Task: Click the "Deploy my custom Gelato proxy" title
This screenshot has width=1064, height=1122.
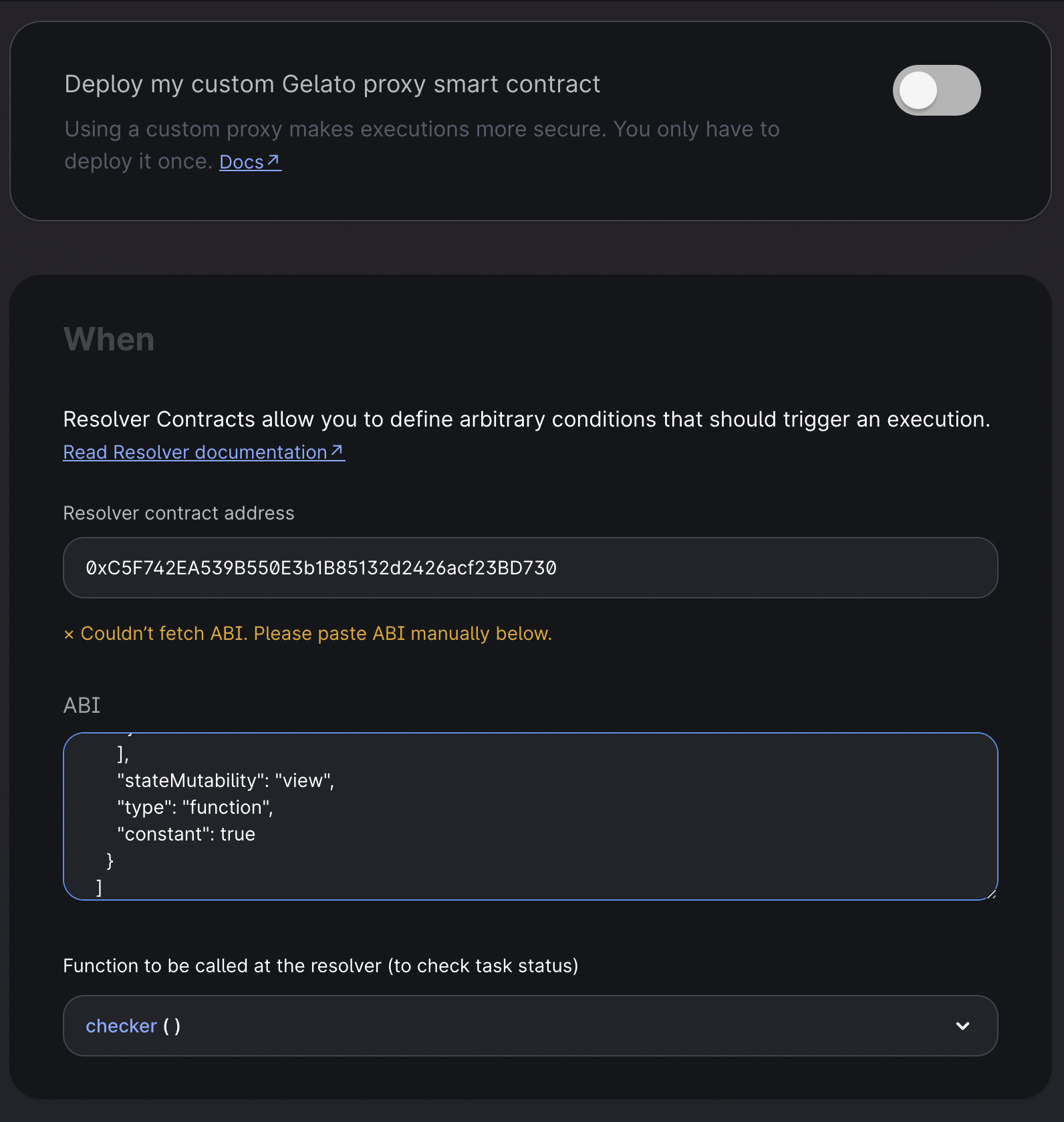Action: [332, 84]
